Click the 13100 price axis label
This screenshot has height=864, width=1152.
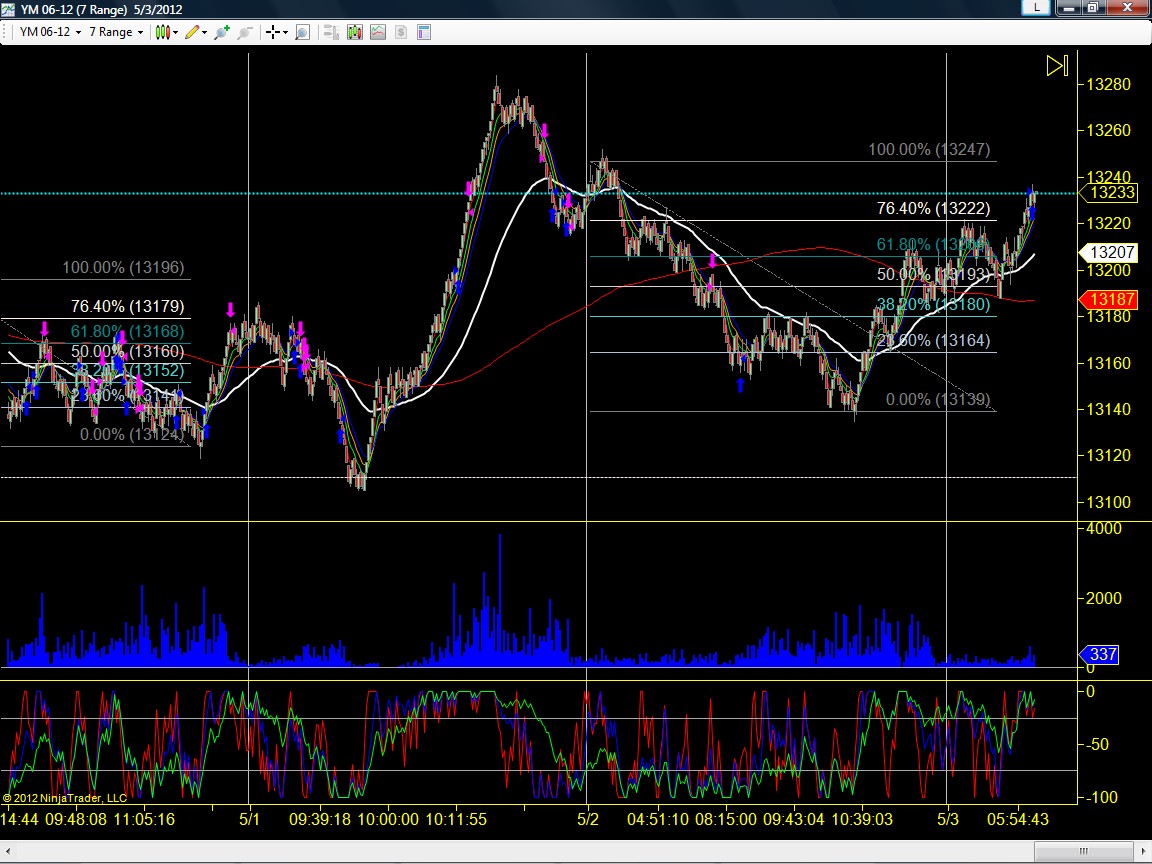(1108, 502)
